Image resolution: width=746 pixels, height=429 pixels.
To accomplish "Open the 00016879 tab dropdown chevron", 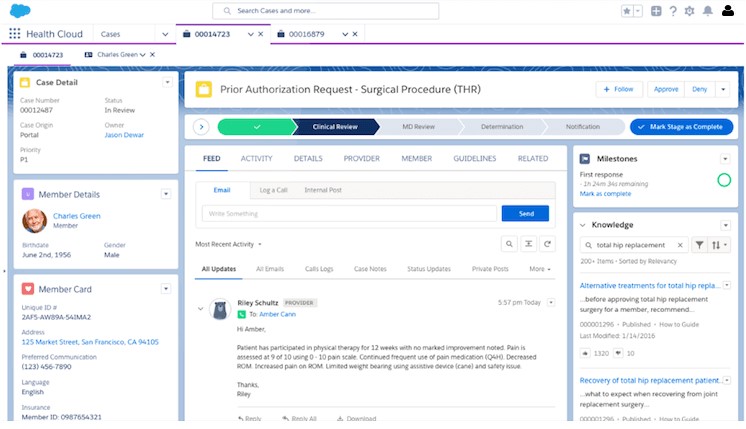I will [x=345, y=34].
